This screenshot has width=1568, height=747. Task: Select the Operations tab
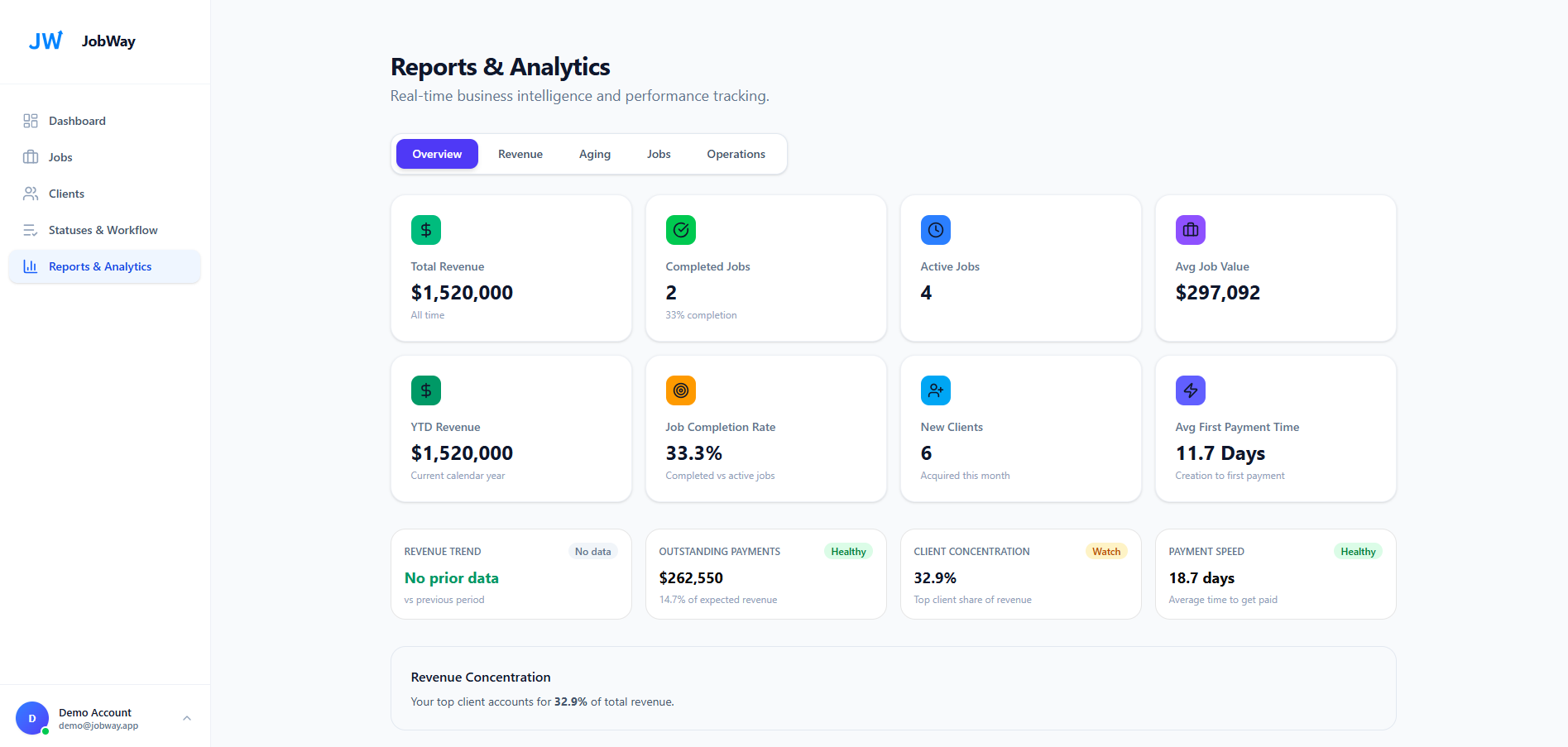pyautogui.click(x=736, y=154)
